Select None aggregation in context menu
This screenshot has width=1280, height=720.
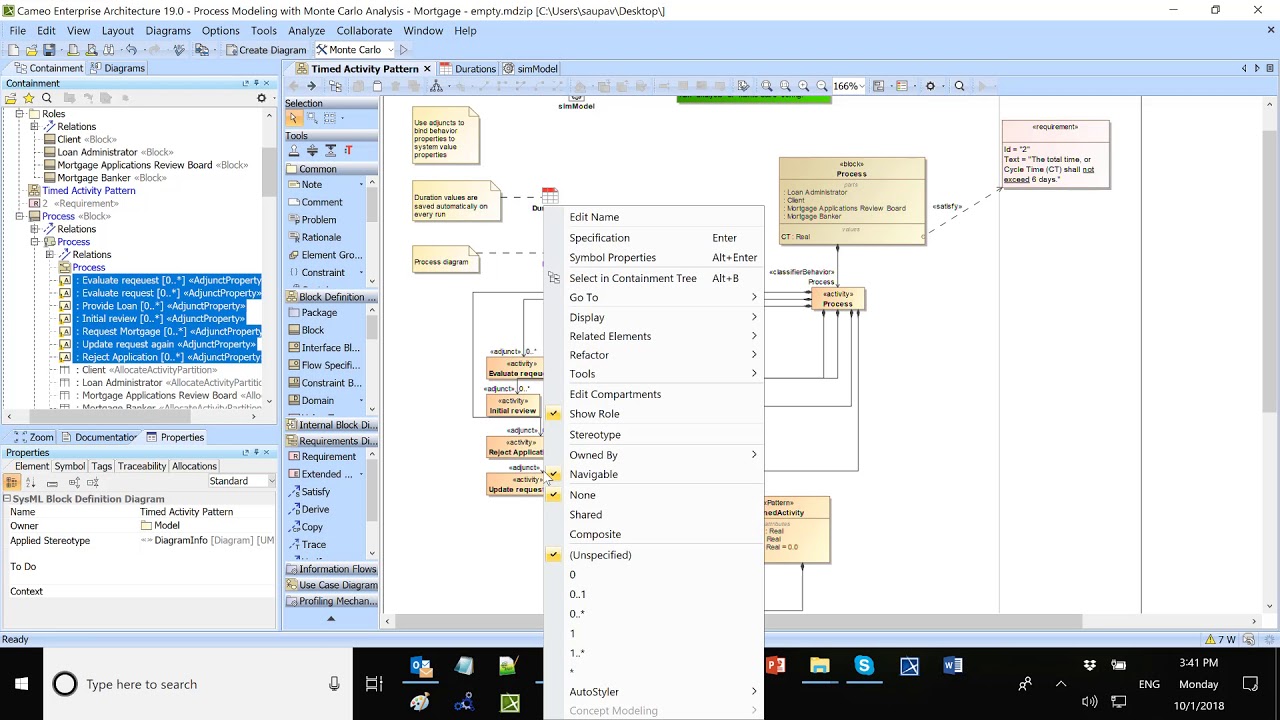(654, 495)
